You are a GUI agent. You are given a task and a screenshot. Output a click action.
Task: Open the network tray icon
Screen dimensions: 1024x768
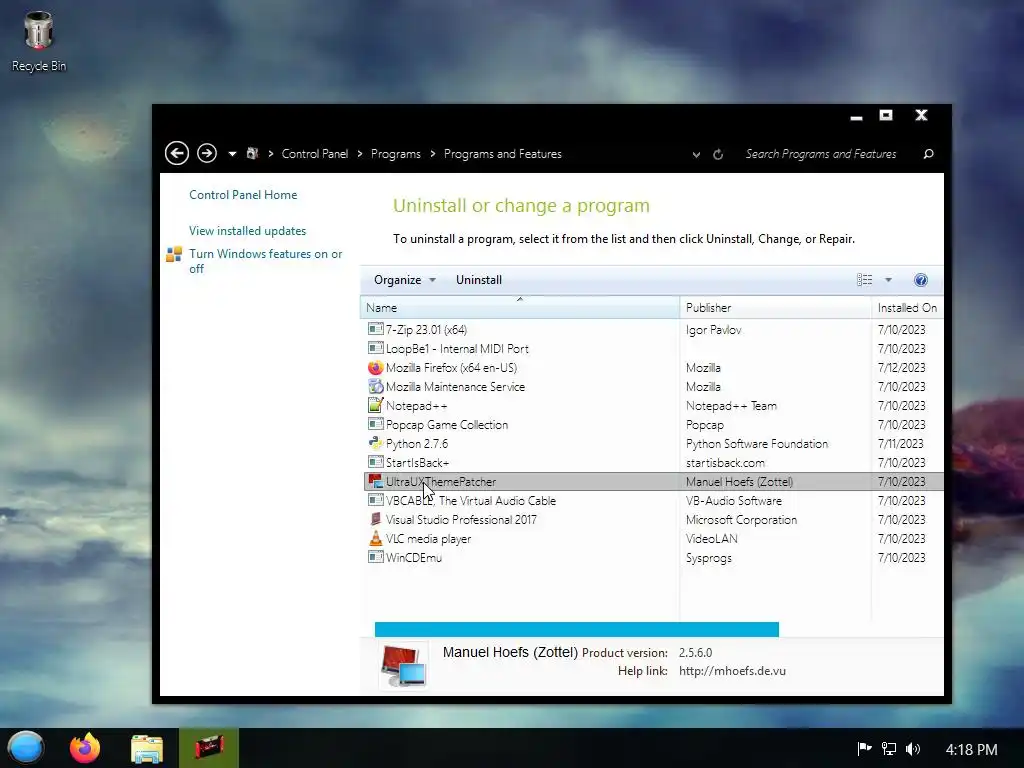[x=889, y=748]
